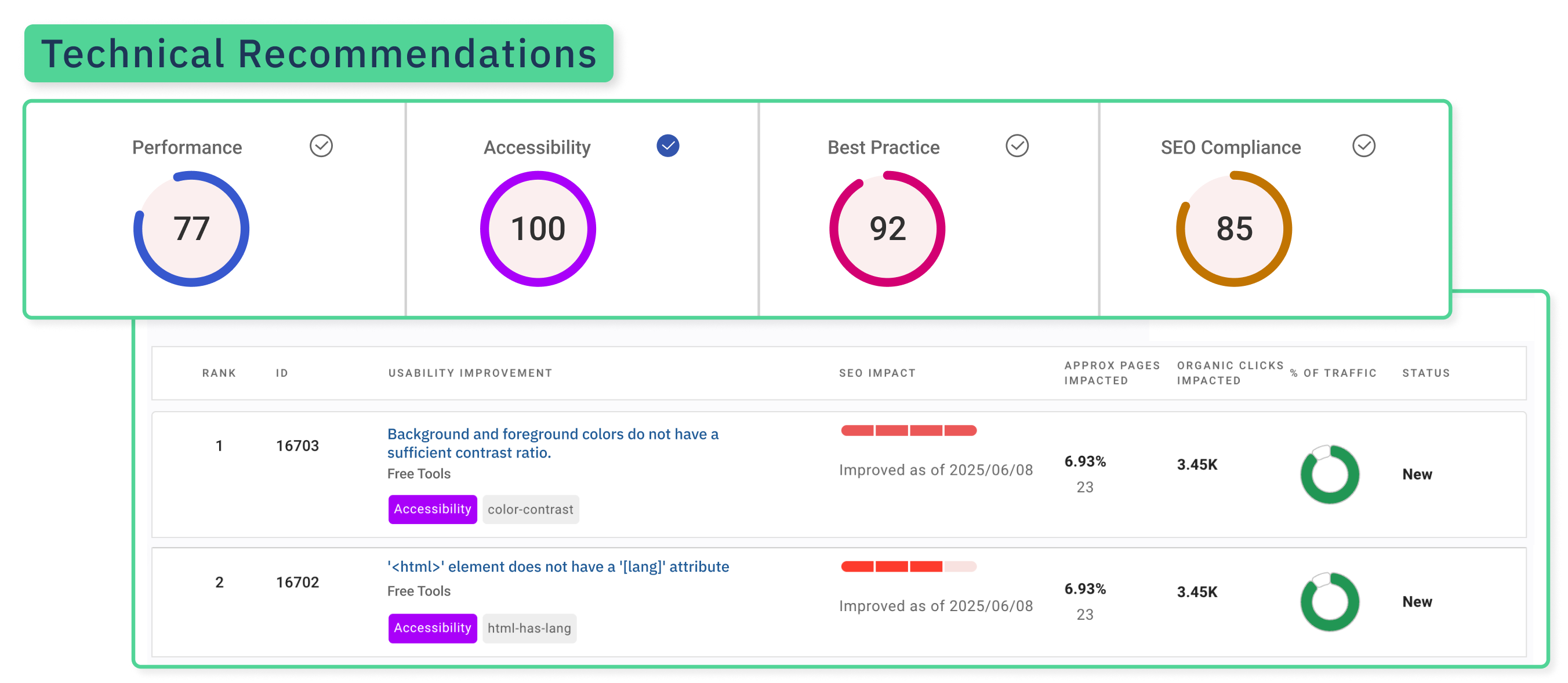Sort by the SEO Impact column header
The width and height of the screenshot is (1568, 683).
877,373
